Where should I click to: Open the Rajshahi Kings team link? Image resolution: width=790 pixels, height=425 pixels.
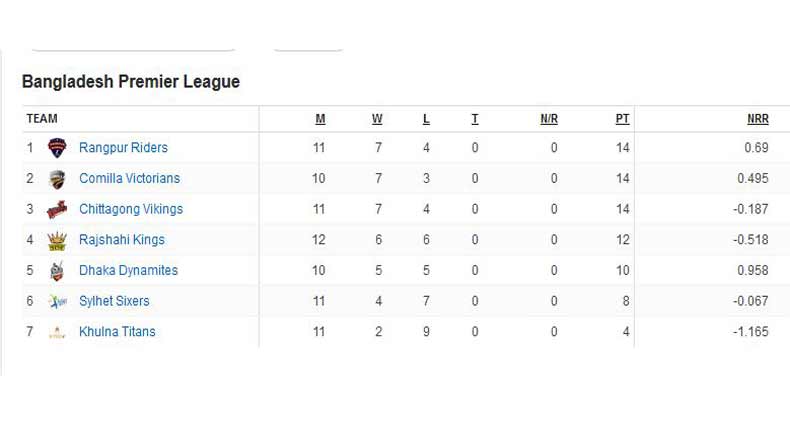[x=122, y=240]
